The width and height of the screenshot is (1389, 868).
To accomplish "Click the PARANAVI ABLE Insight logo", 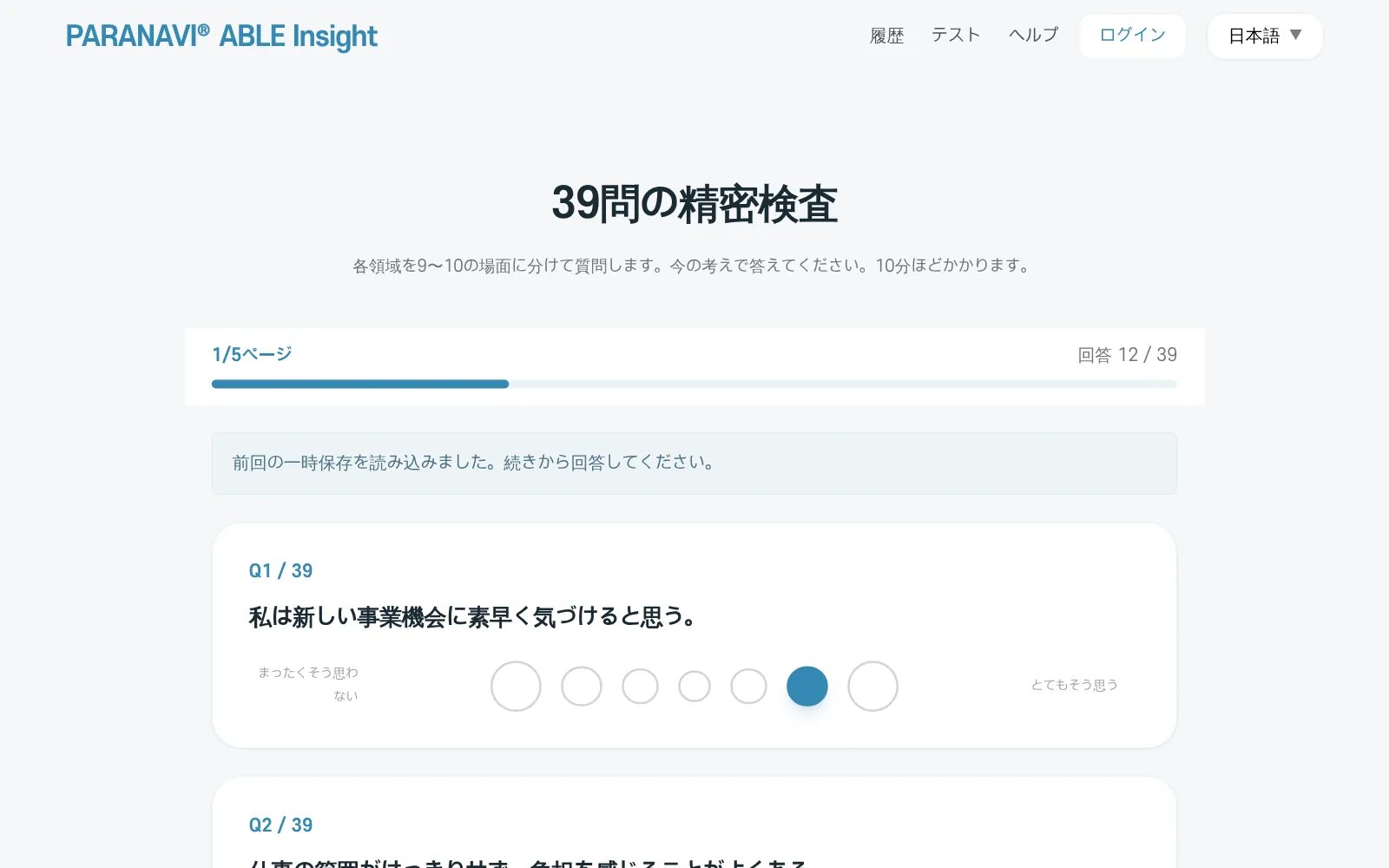I will click(221, 36).
